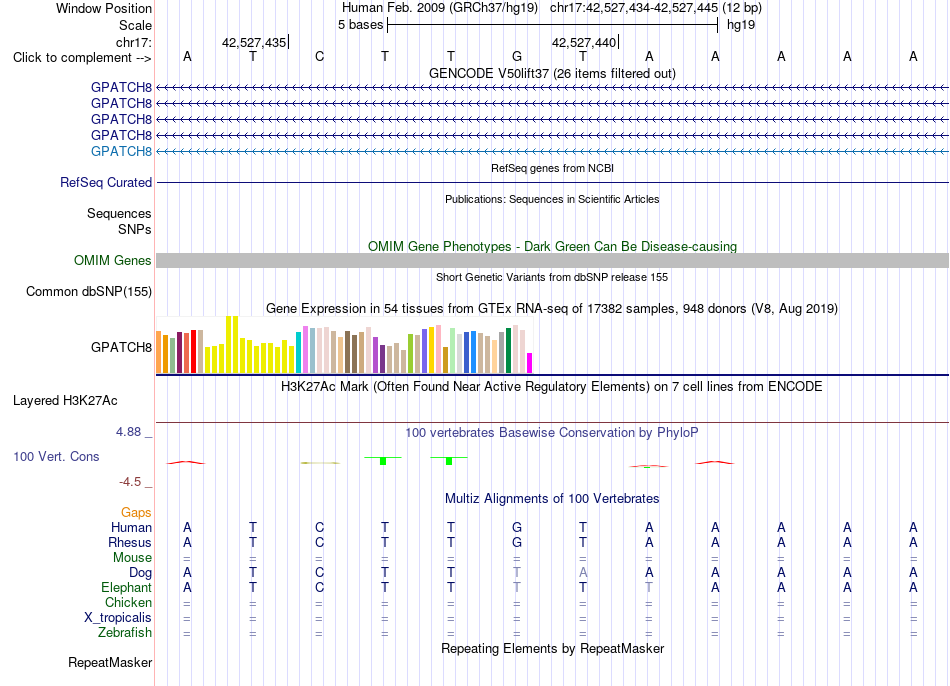This screenshot has width=950, height=686.
Task: Select the Rhesus alignment row label
Action: 130,542
